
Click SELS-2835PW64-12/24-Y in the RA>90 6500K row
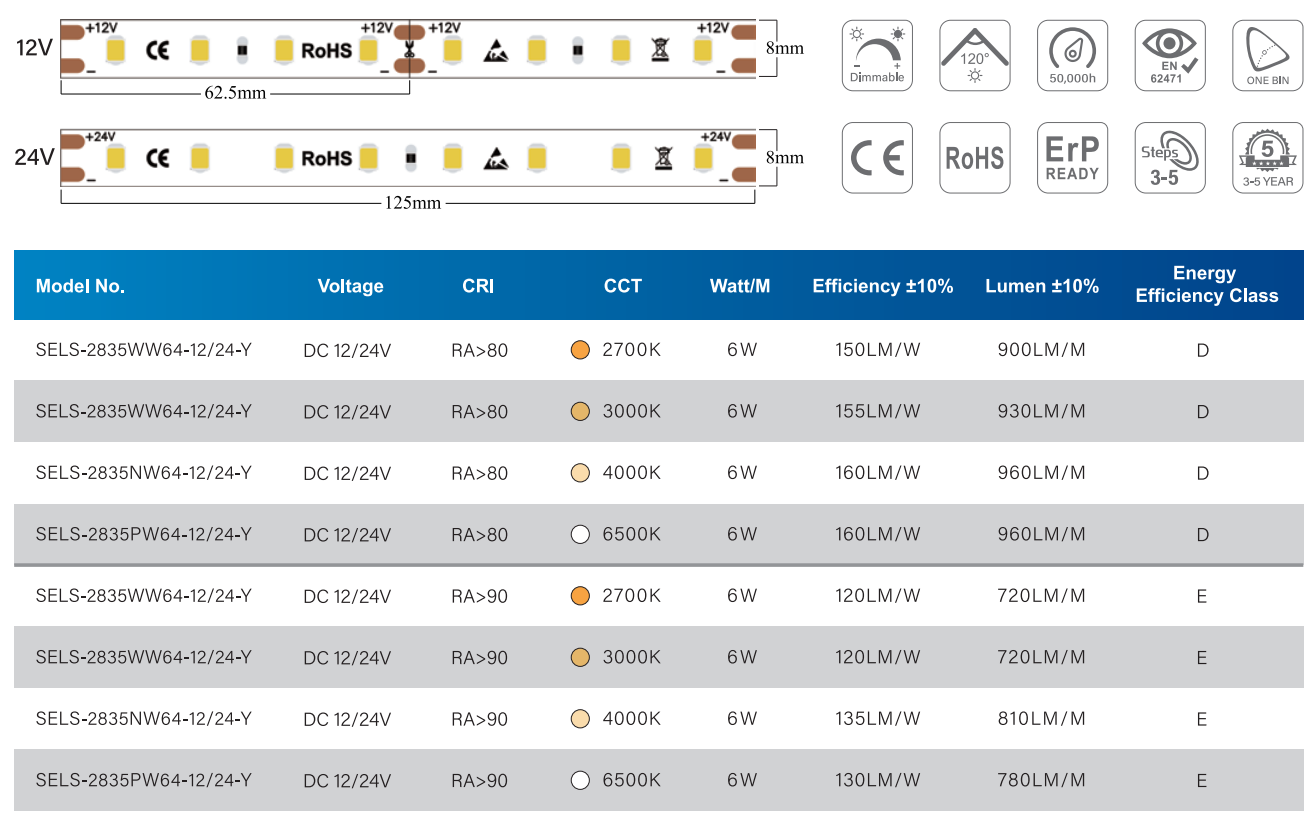[143, 780]
